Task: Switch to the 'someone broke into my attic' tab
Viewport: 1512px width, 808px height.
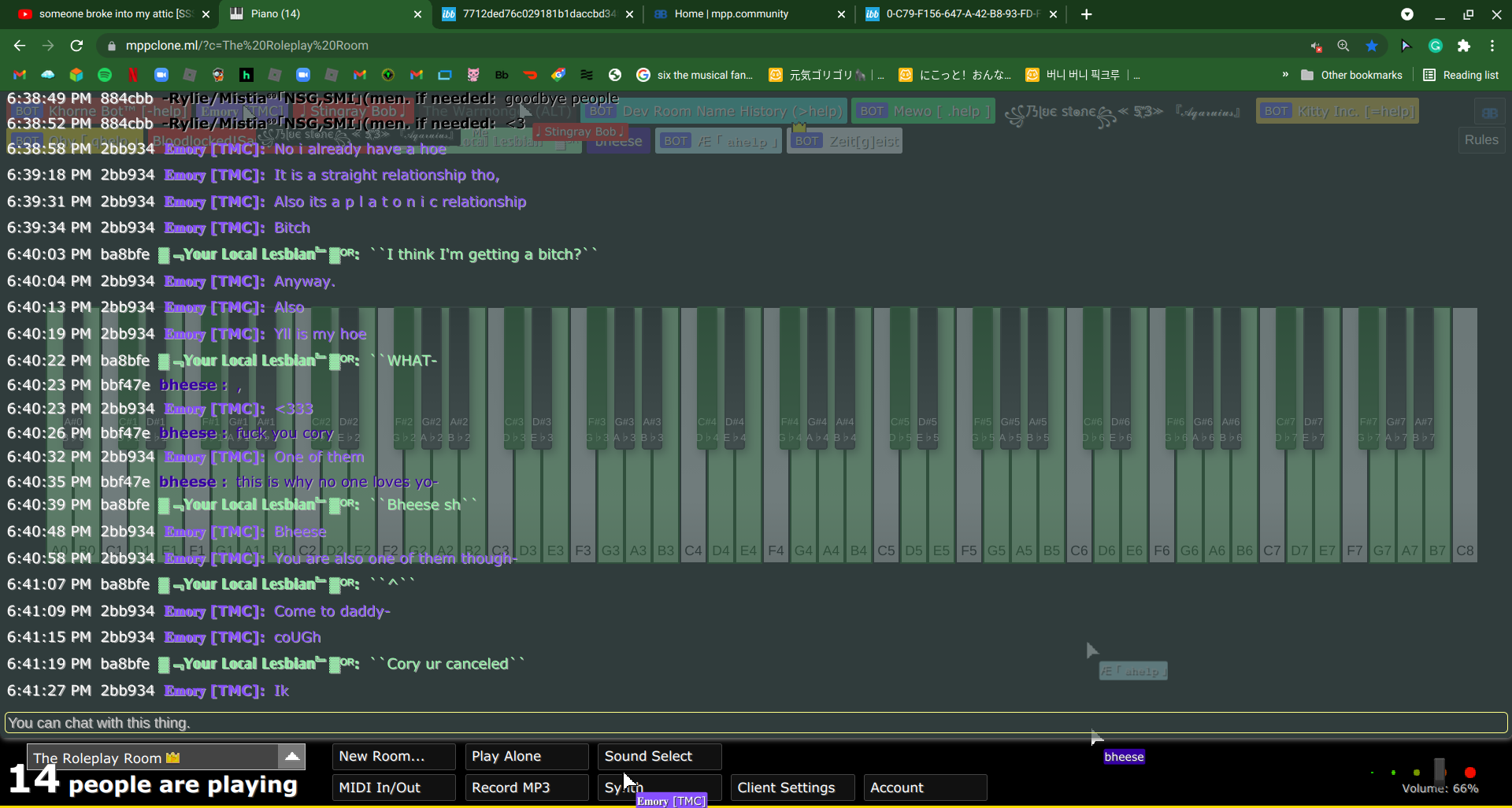Action: click(114, 14)
